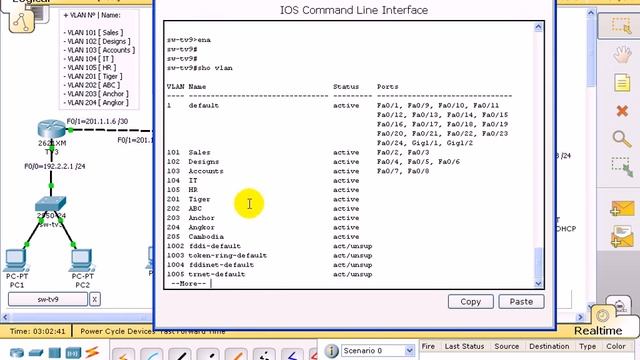
Task: Click the --More-- prompt in CLI
Action: pos(189,283)
